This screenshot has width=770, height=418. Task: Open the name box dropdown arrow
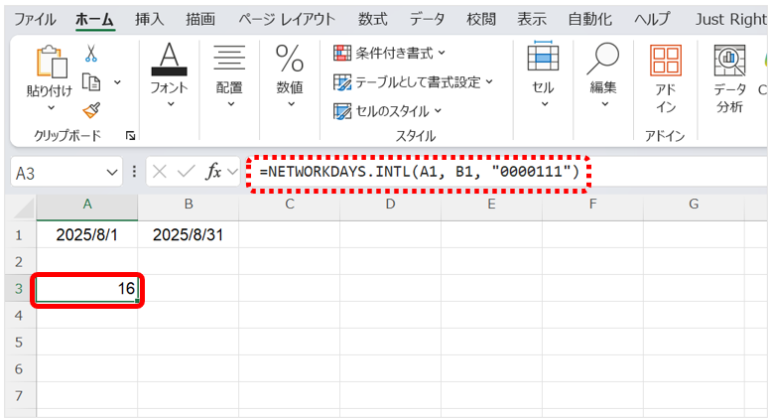click(x=112, y=172)
